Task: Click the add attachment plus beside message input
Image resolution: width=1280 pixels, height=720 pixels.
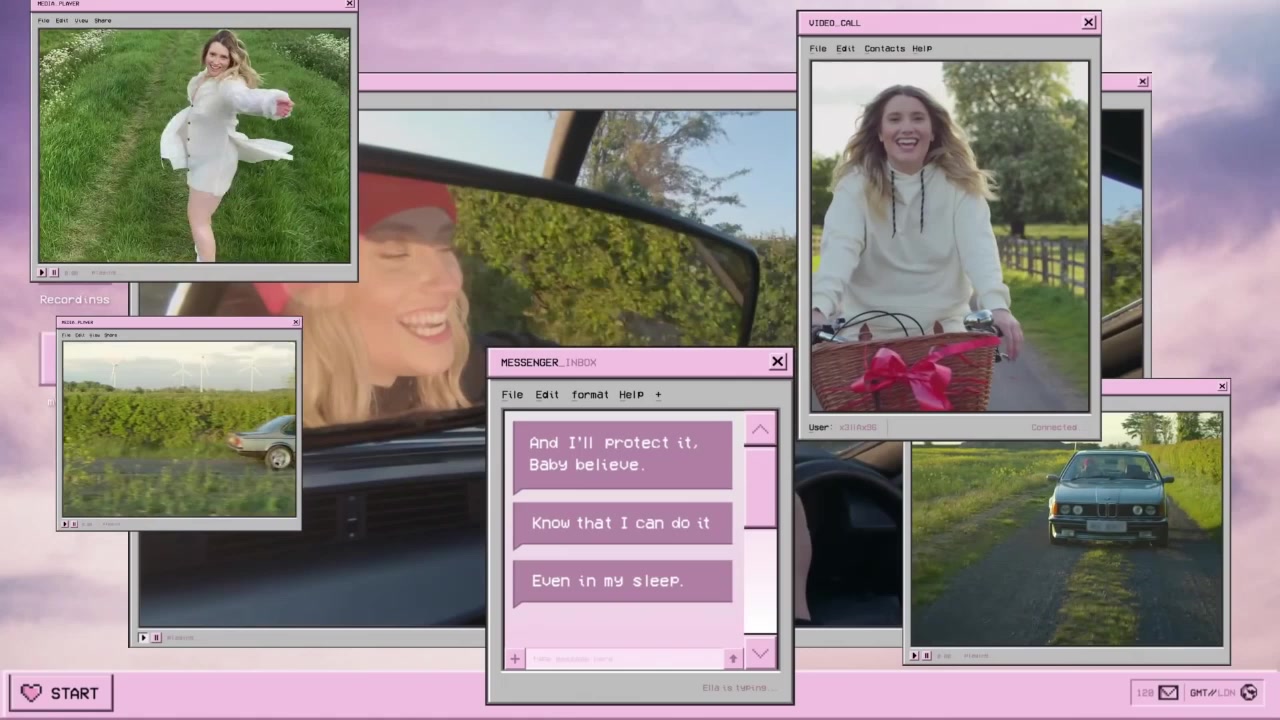Action: (514, 658)
